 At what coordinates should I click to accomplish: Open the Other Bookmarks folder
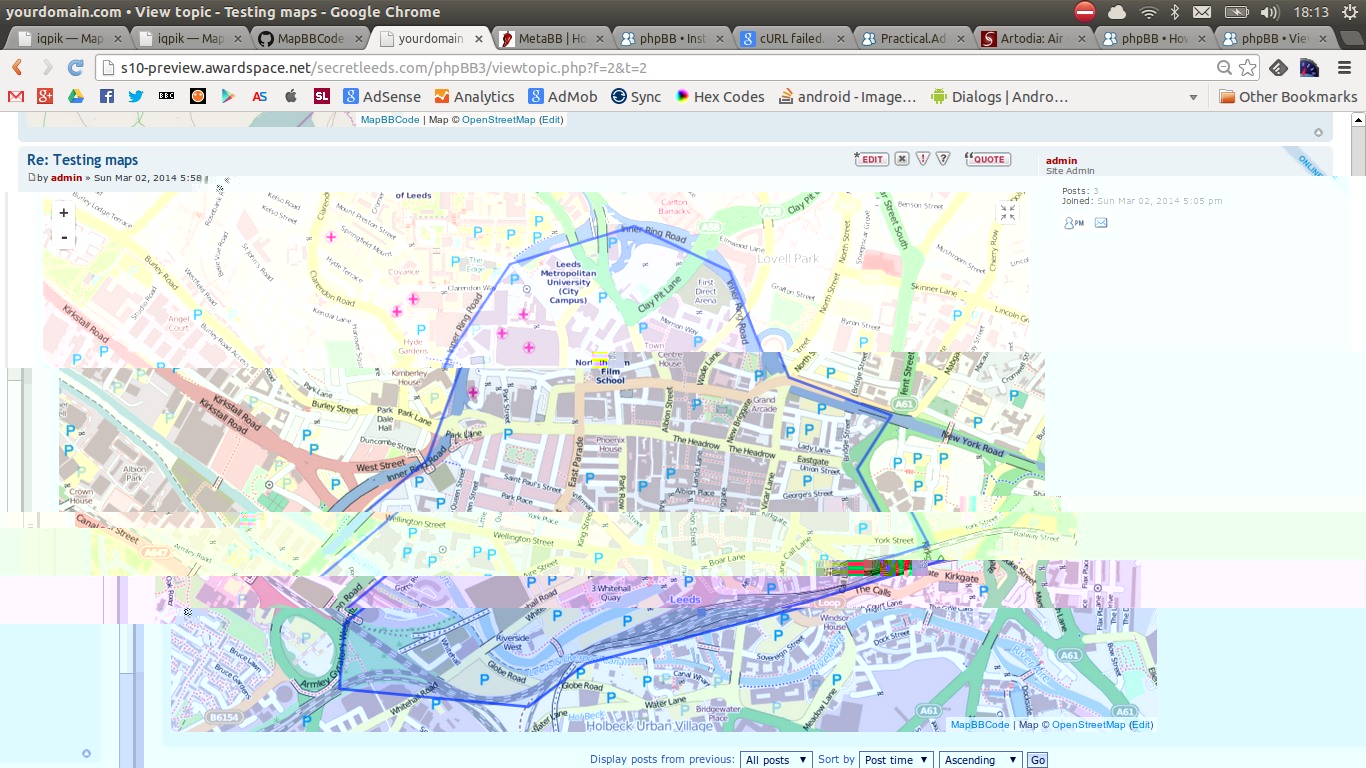[1288, 97]
